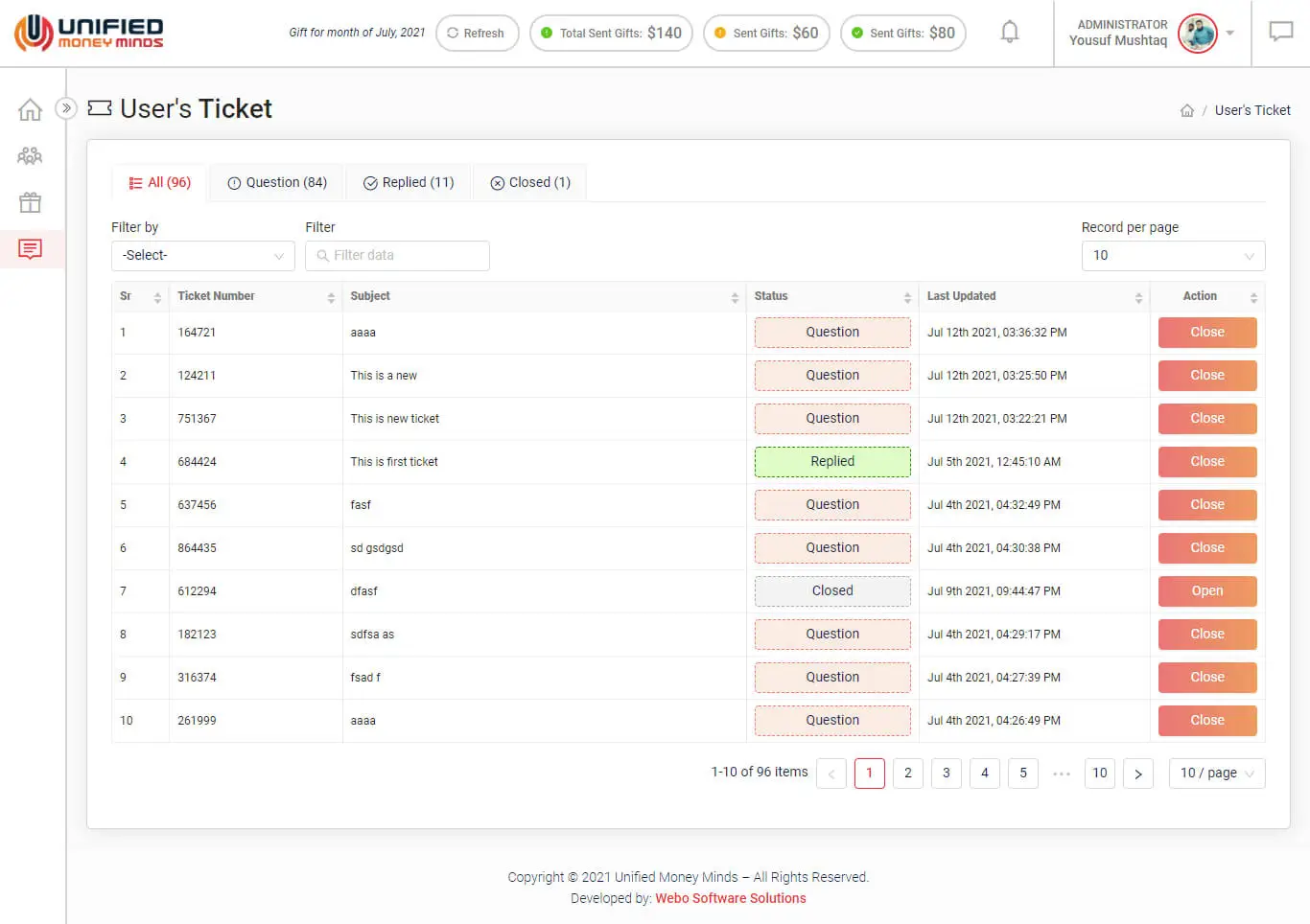Reopen ticket 612294 with the Open button
Screen dimensions: 1310x924
coord(1206,591)
